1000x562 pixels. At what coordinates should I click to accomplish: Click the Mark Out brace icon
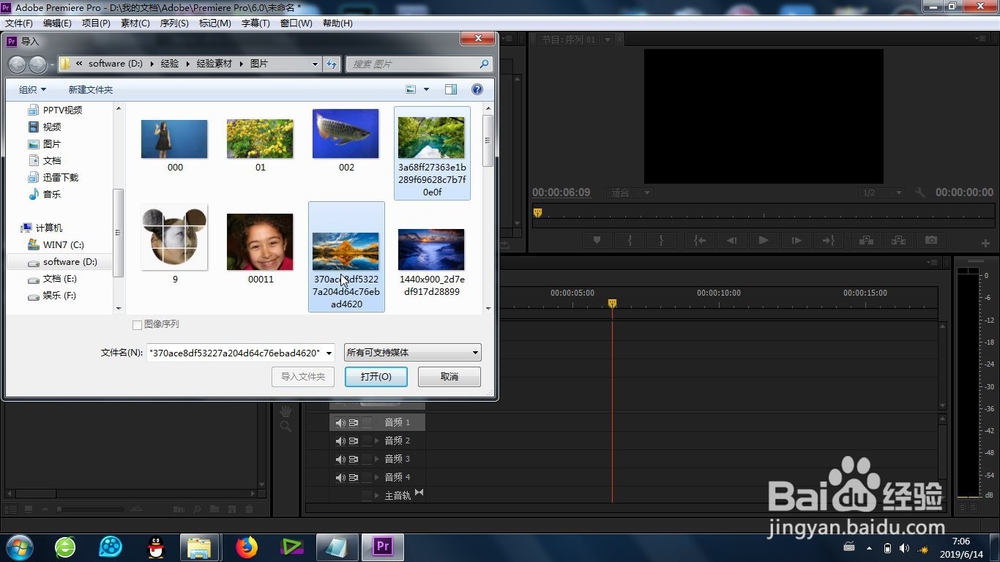[661, 240]
